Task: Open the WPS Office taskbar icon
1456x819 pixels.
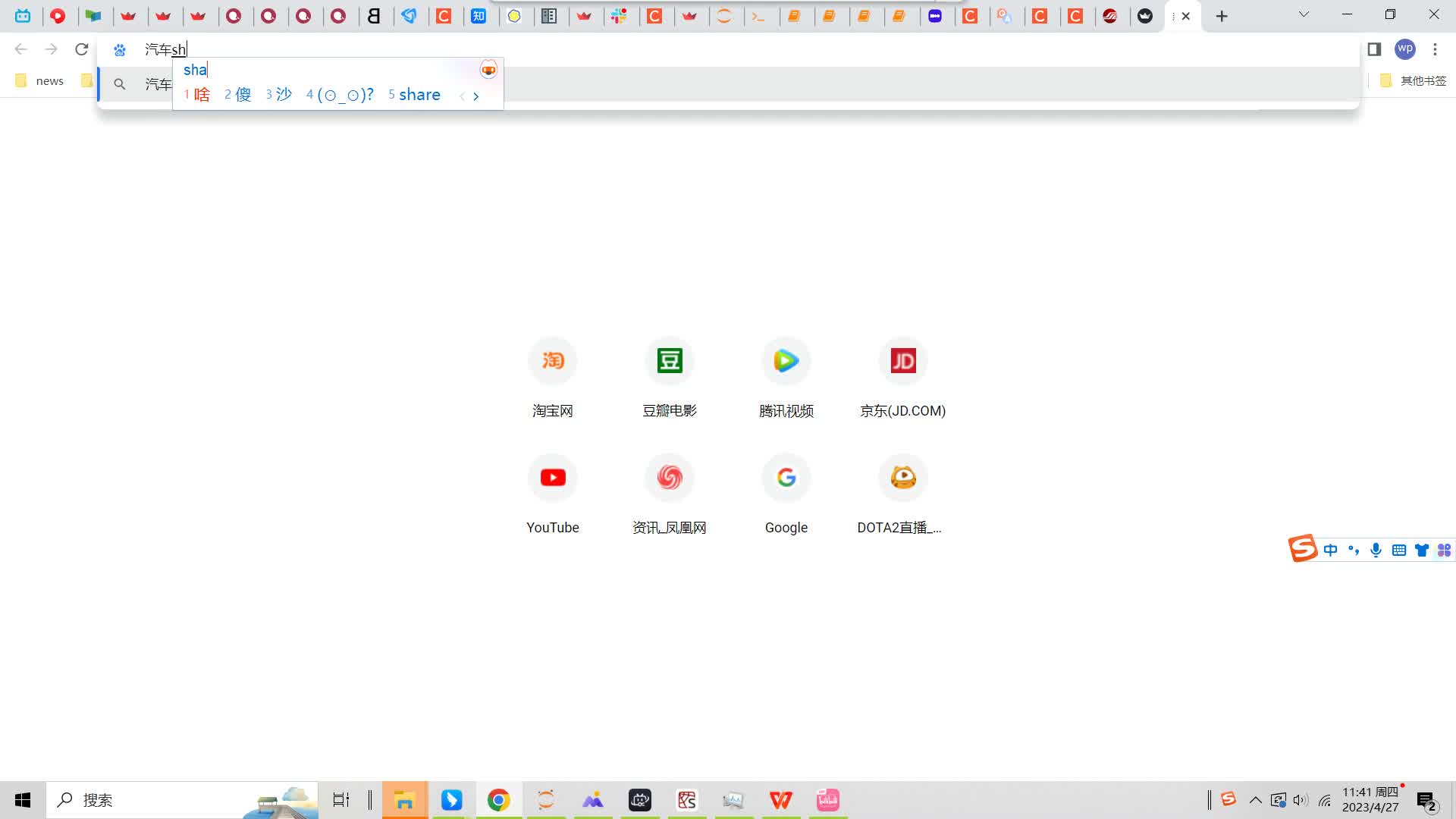Action: [780, 800]
